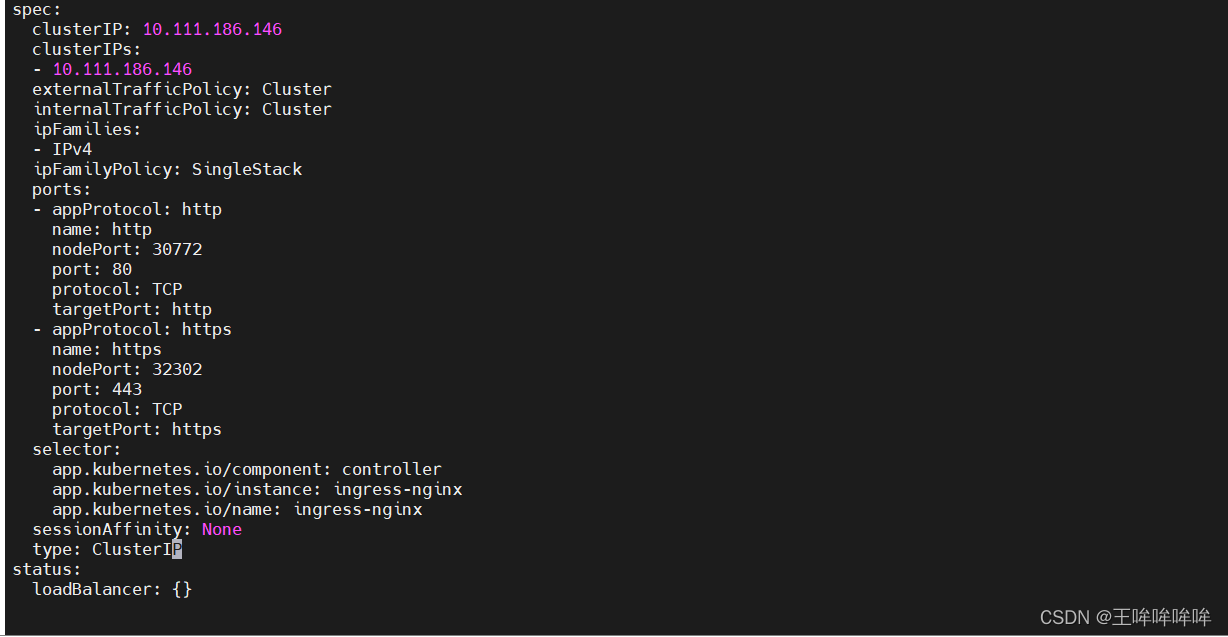
Task: Click the SingleStack ipFamilyPolicy value
Action: click(246, 169)
